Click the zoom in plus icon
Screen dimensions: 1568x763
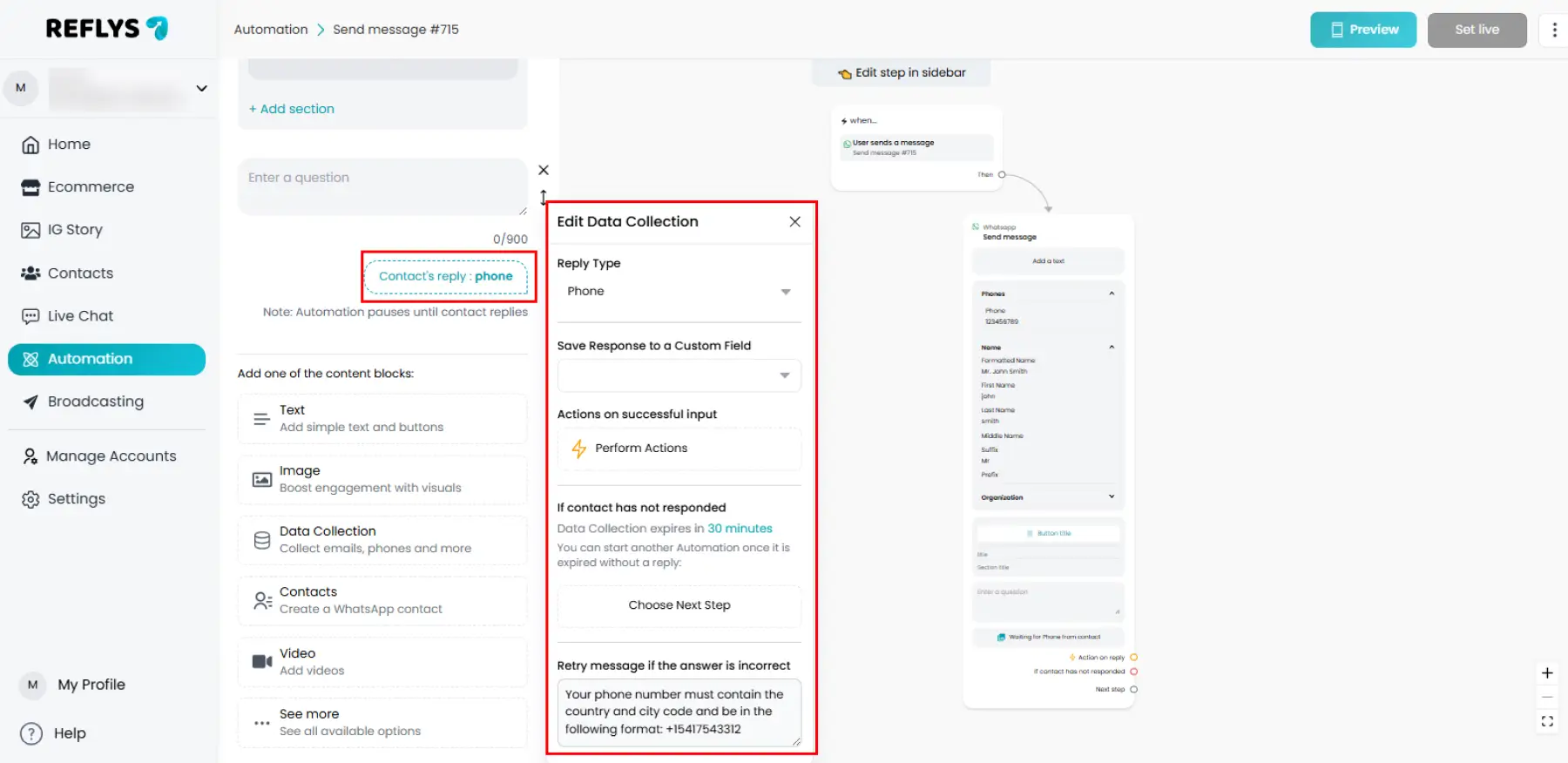click(x=1547, y=672)
